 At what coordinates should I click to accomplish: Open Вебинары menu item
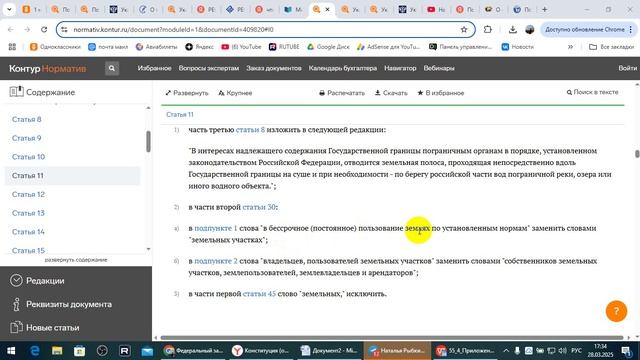click(439, 68)
